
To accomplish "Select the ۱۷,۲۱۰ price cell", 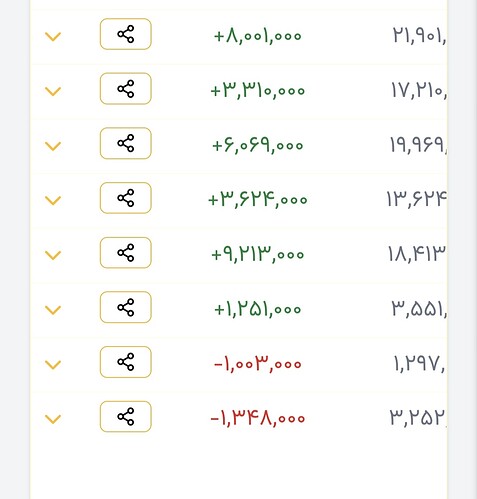I will coord(419,90).
